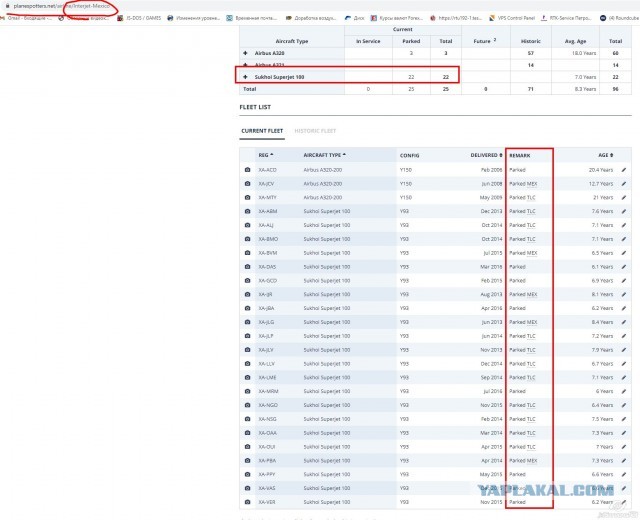640x520 pixels.
Task: Open photos for aircraft XA-PBA
Action: pyautogui.click(x=247, y=460)
